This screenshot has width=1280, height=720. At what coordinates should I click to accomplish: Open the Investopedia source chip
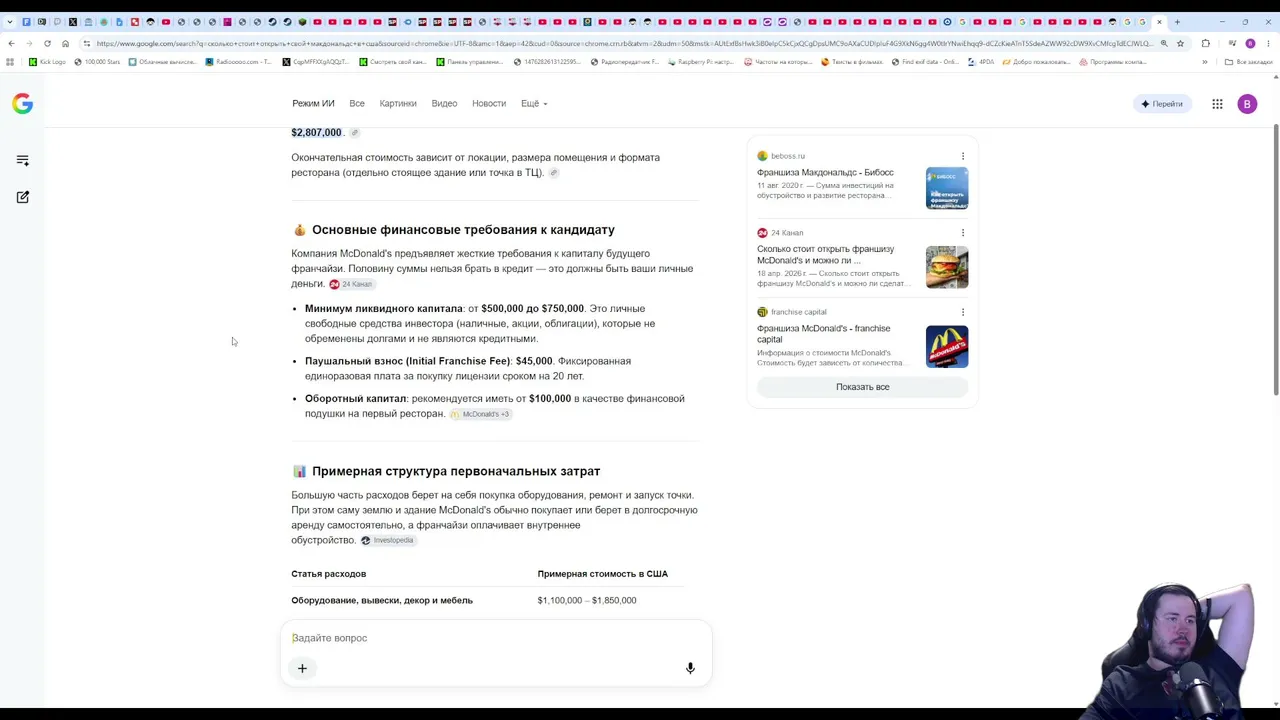(x=387, y=541)
